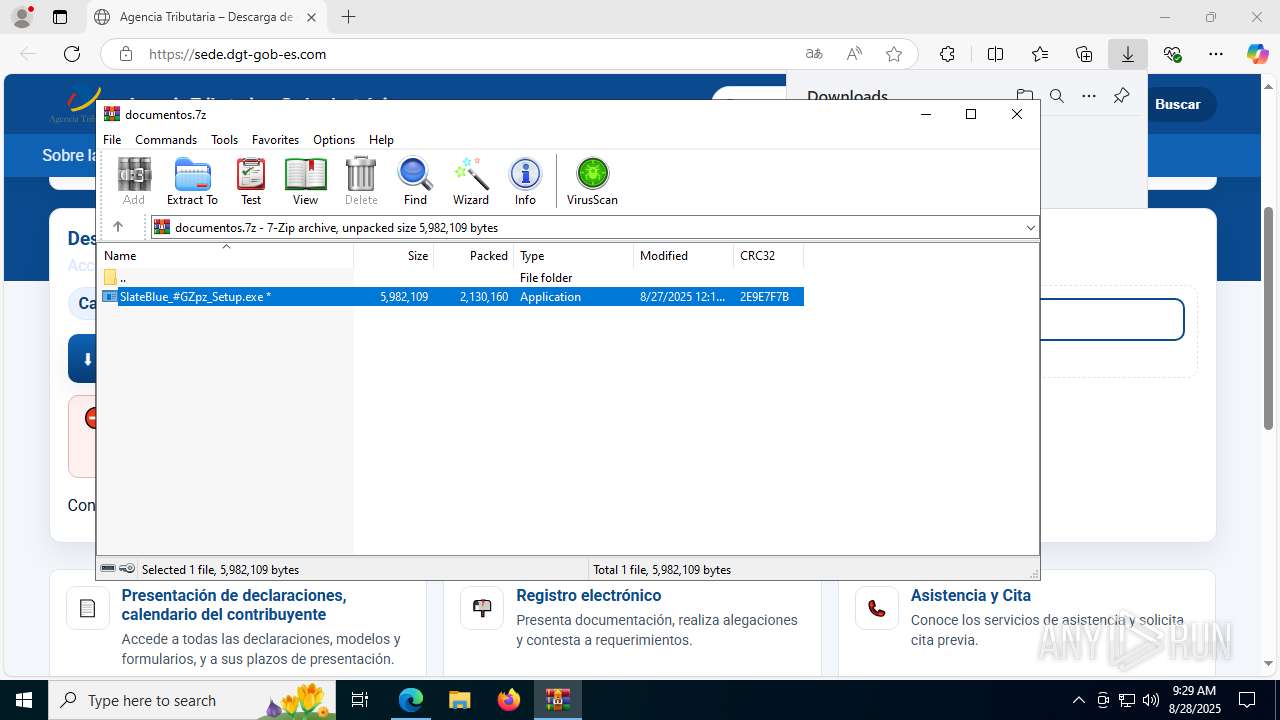Sort by the CRC32 column header
This screenshot has height=720, width=1280.
click(x=769, y=256)
